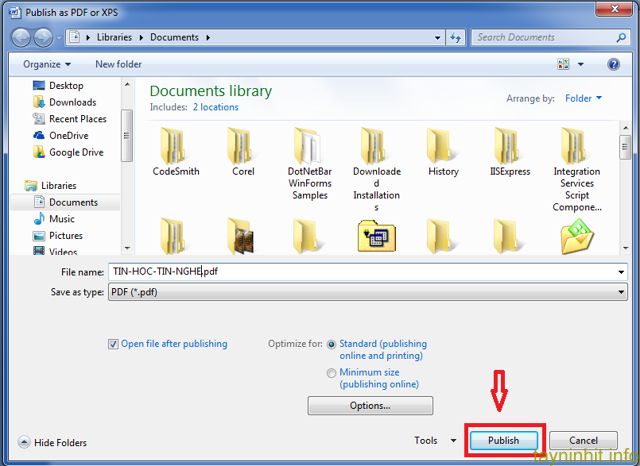This screenshot has height=466, width=640.
Task: Select Standard publishing optimization
Action: (332, 344)
